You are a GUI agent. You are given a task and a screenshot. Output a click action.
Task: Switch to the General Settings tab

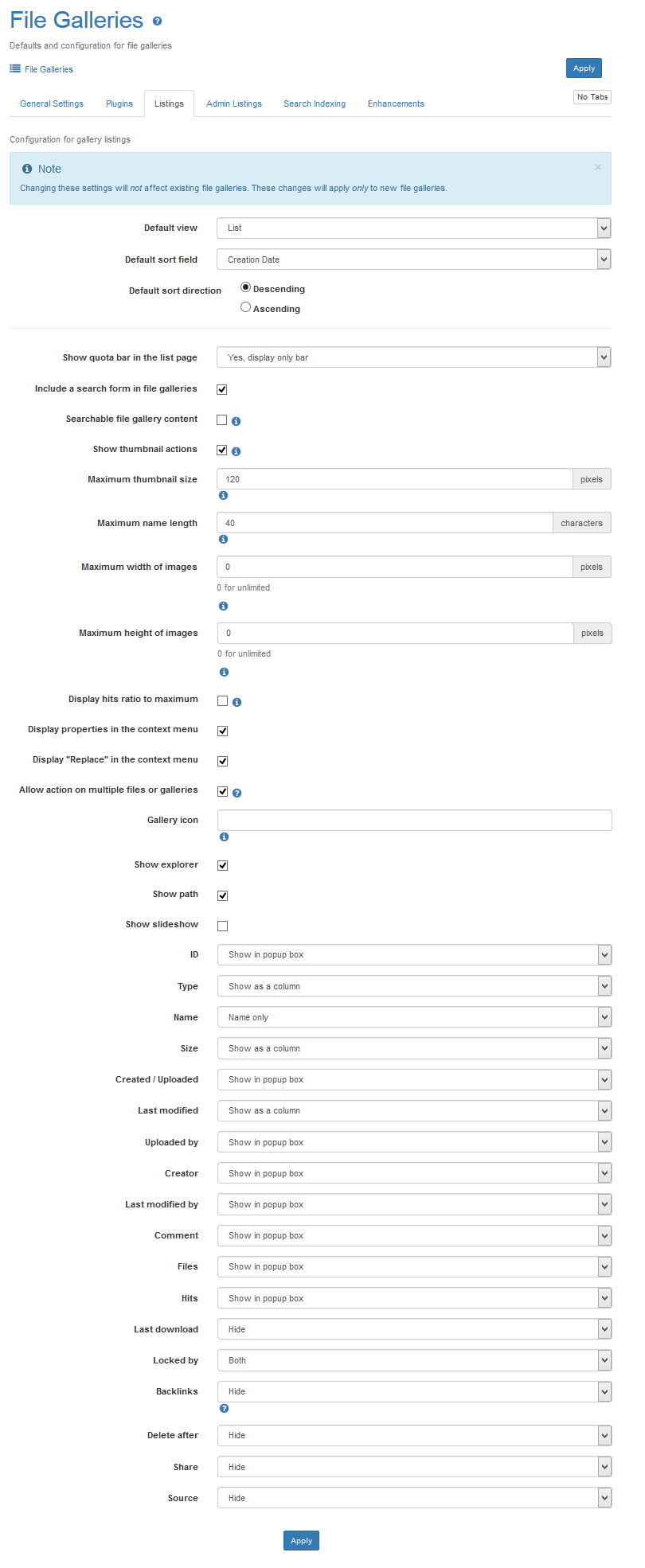click(x=52, y=103)
